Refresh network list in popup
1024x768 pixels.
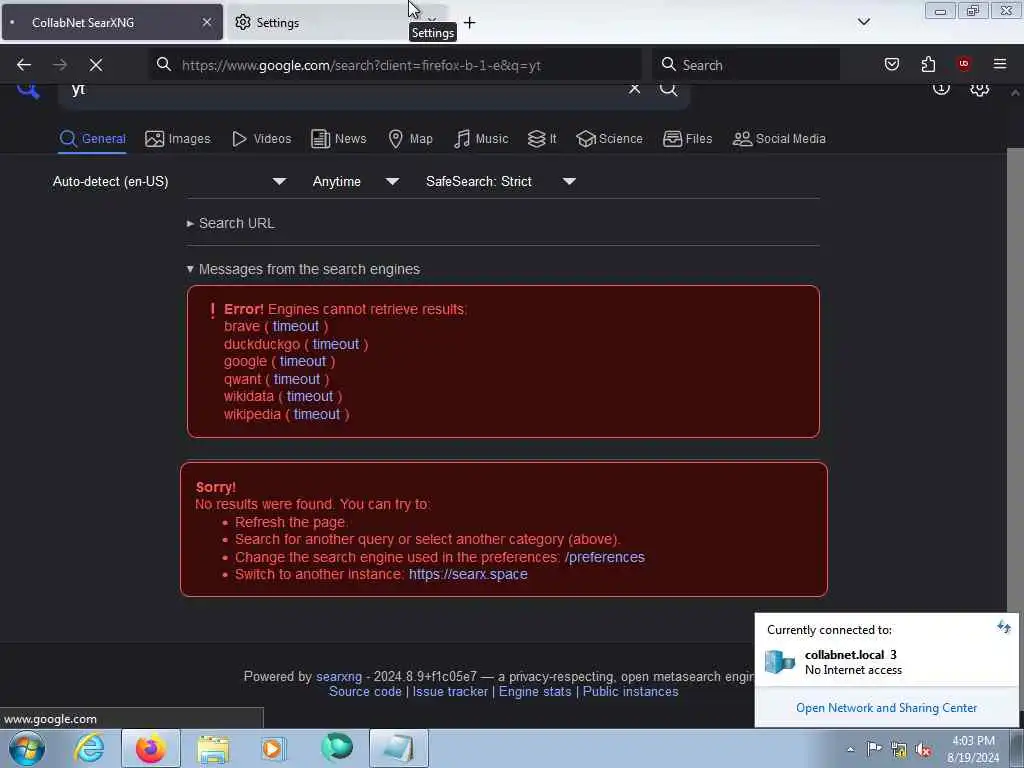(1004, 628)
